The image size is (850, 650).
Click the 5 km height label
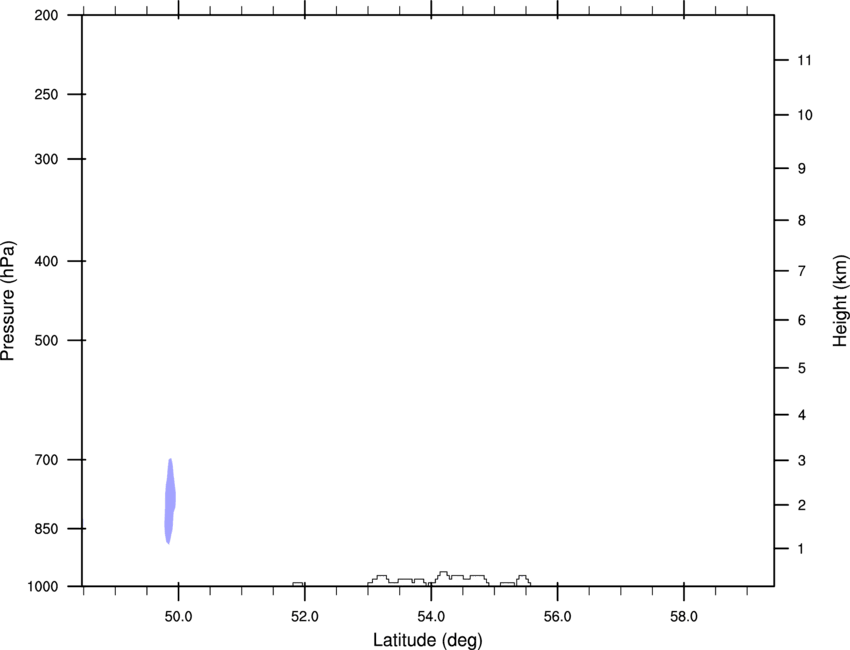click(801, 369)
